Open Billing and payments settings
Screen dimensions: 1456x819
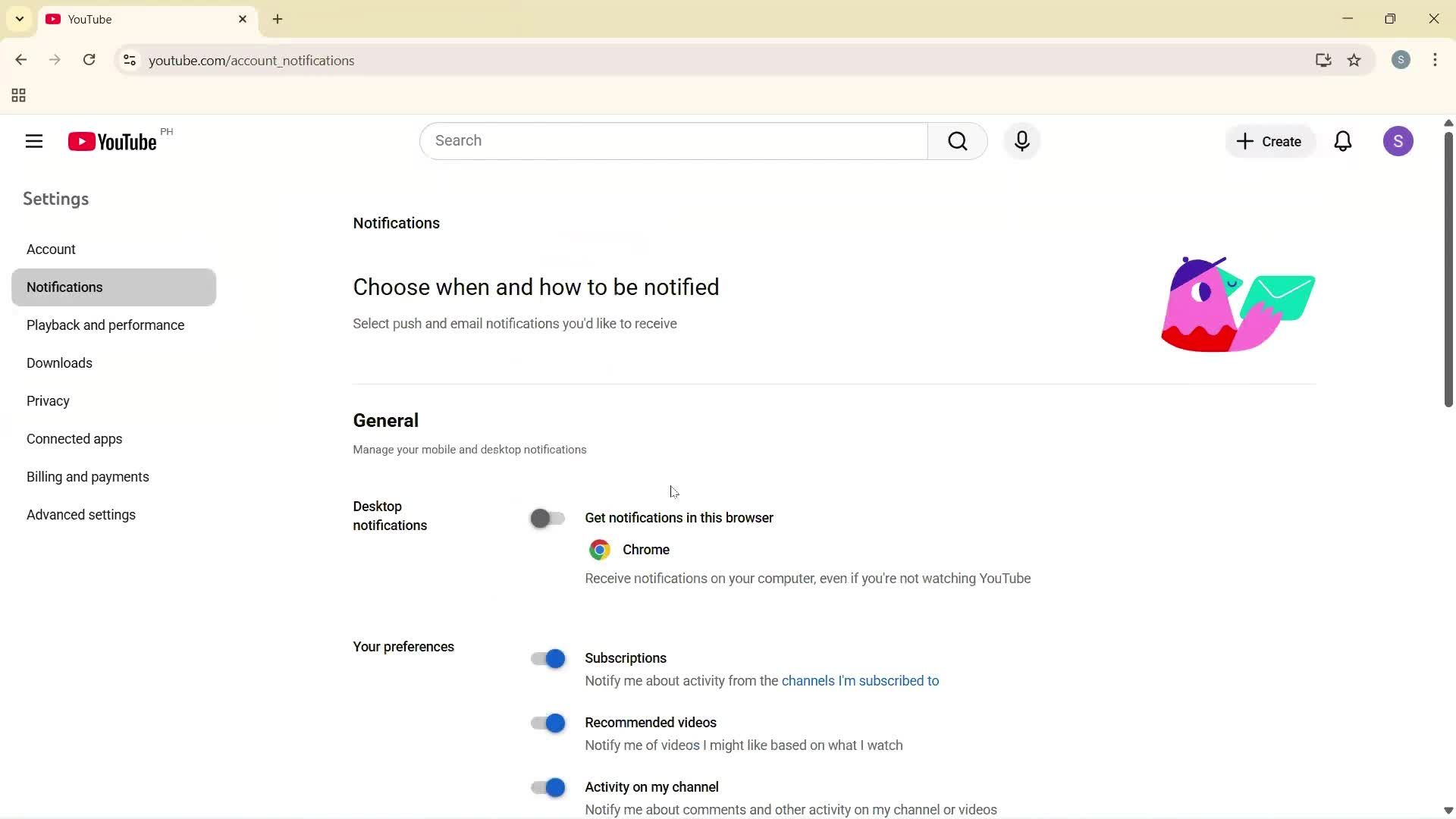coord(87,476)
